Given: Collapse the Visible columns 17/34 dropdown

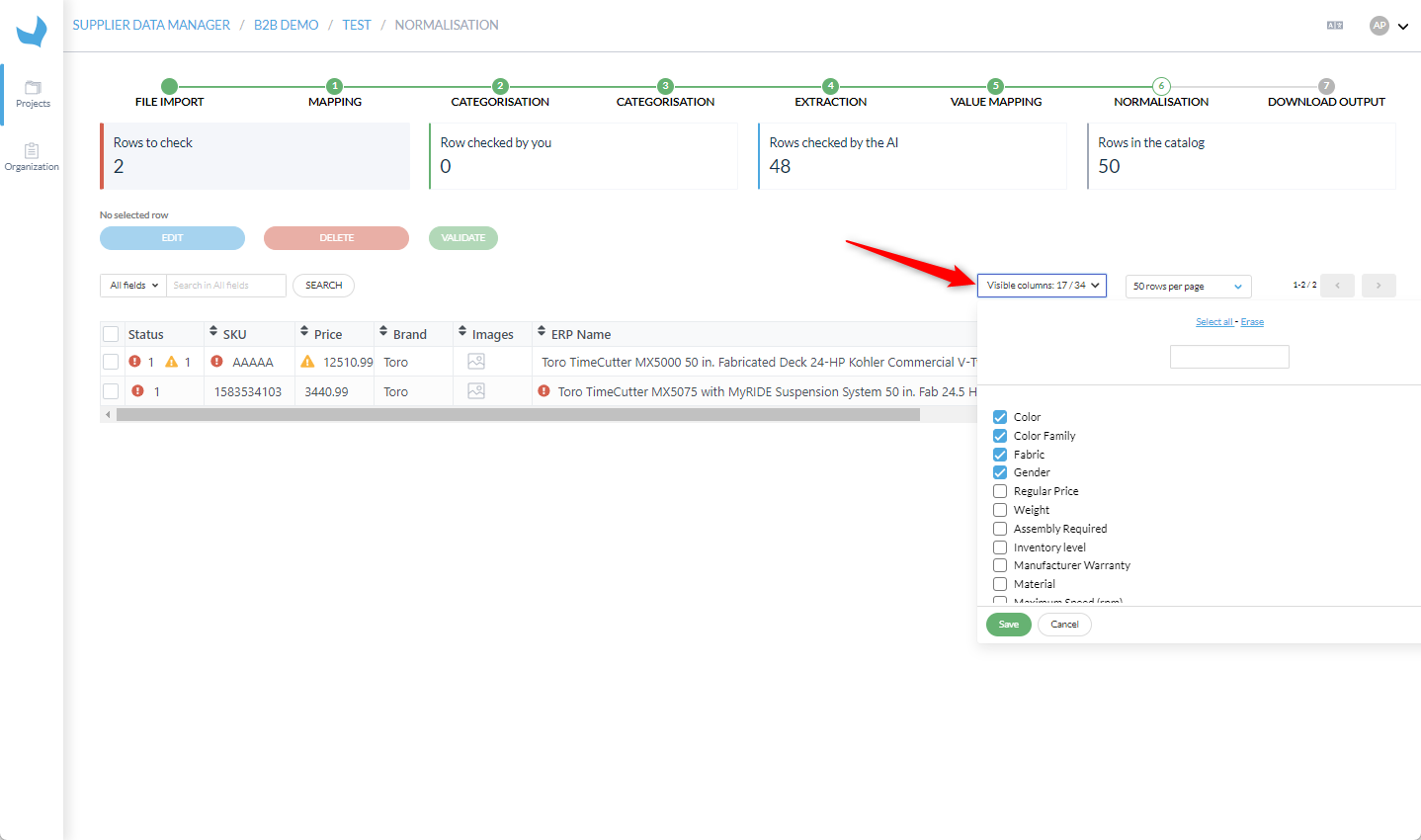Looking at the screenshot, I should [x=1042, y=286].
